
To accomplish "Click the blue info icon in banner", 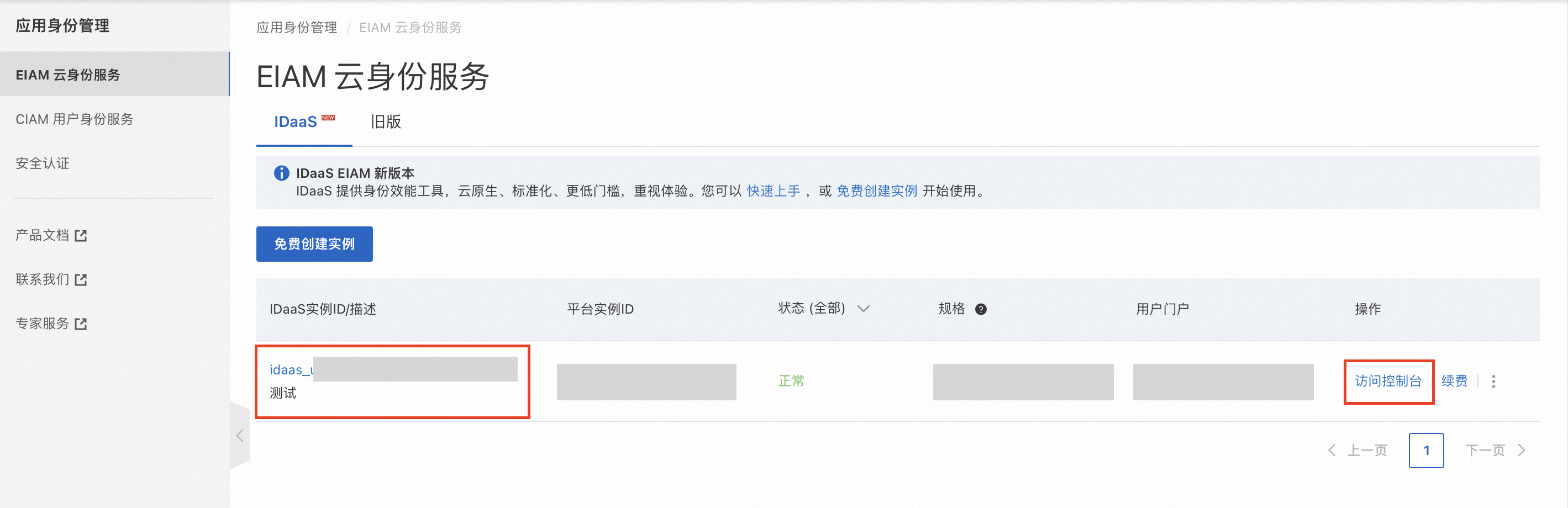I will click(281, 173).
